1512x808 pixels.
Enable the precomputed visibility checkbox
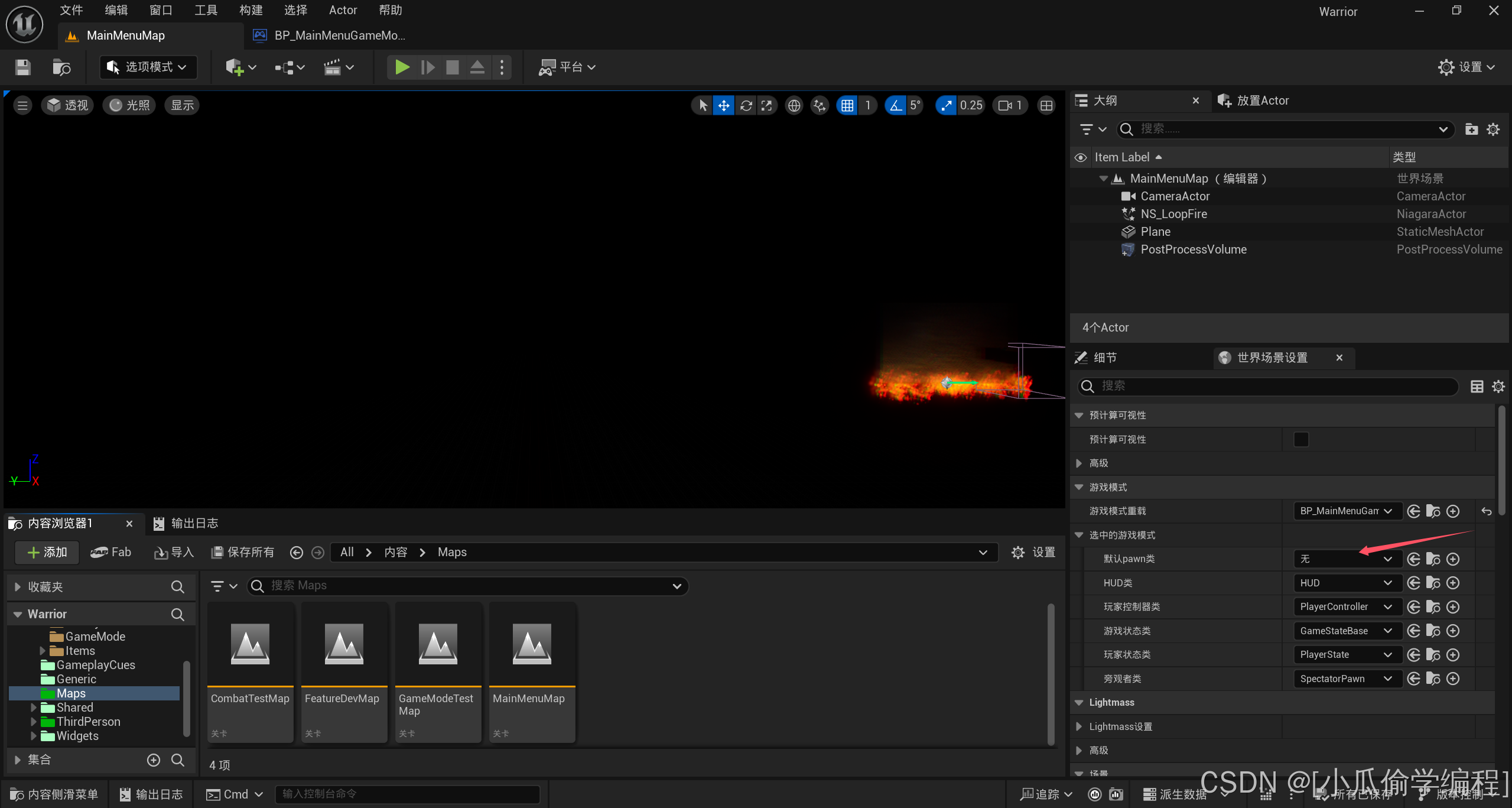pos(1301,439)
